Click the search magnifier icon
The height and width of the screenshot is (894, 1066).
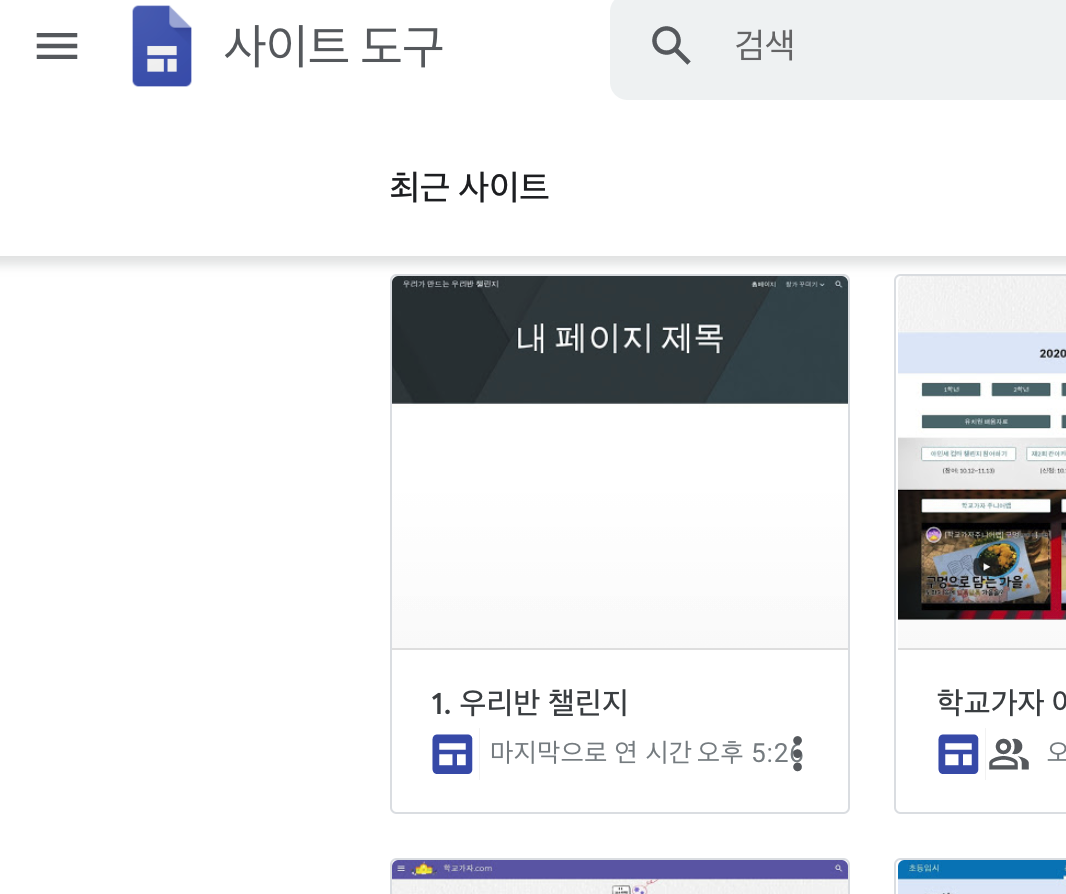[x=670, y=46]
